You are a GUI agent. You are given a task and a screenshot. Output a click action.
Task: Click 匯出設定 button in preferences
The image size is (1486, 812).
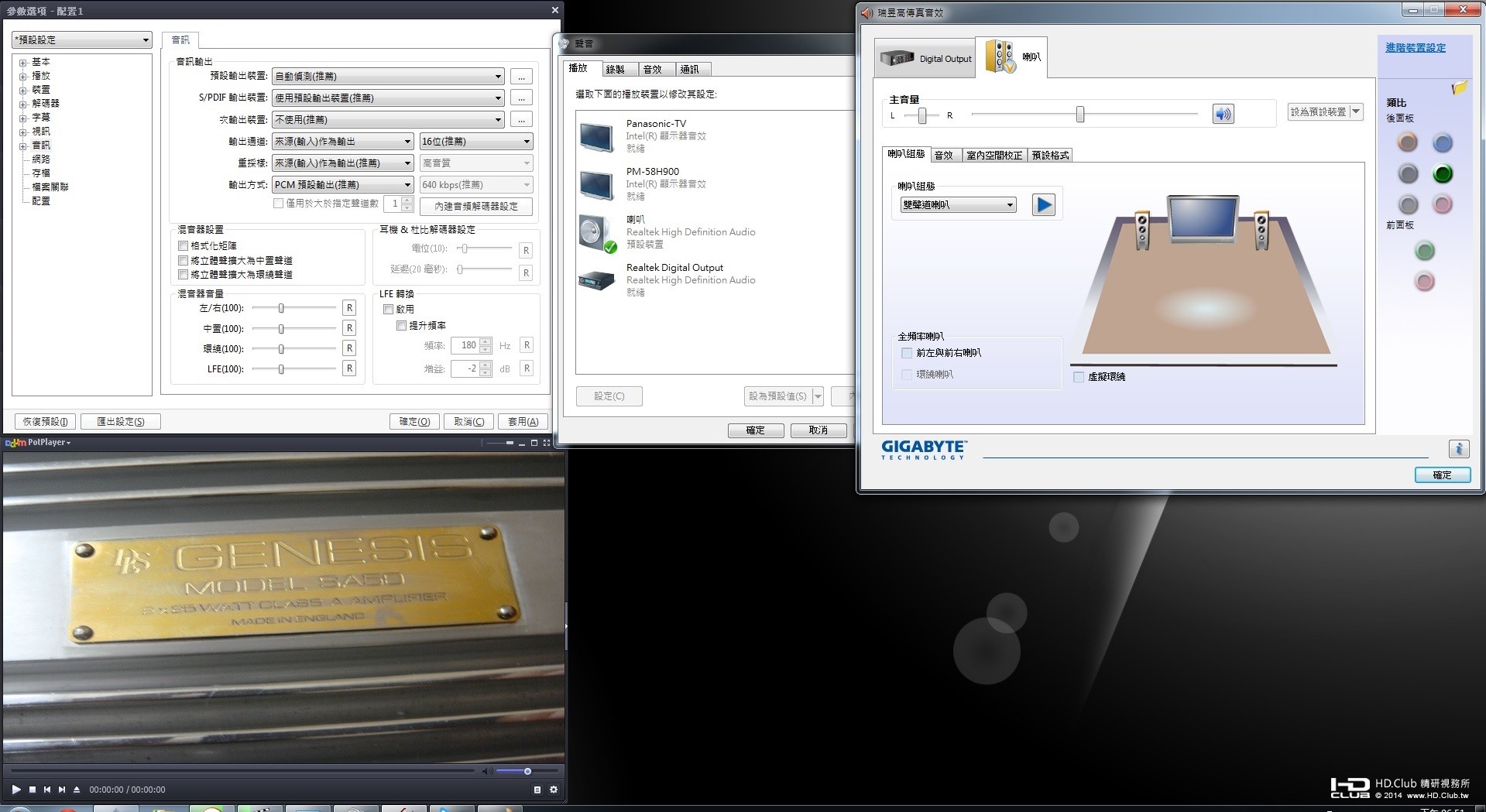[120, 422]
